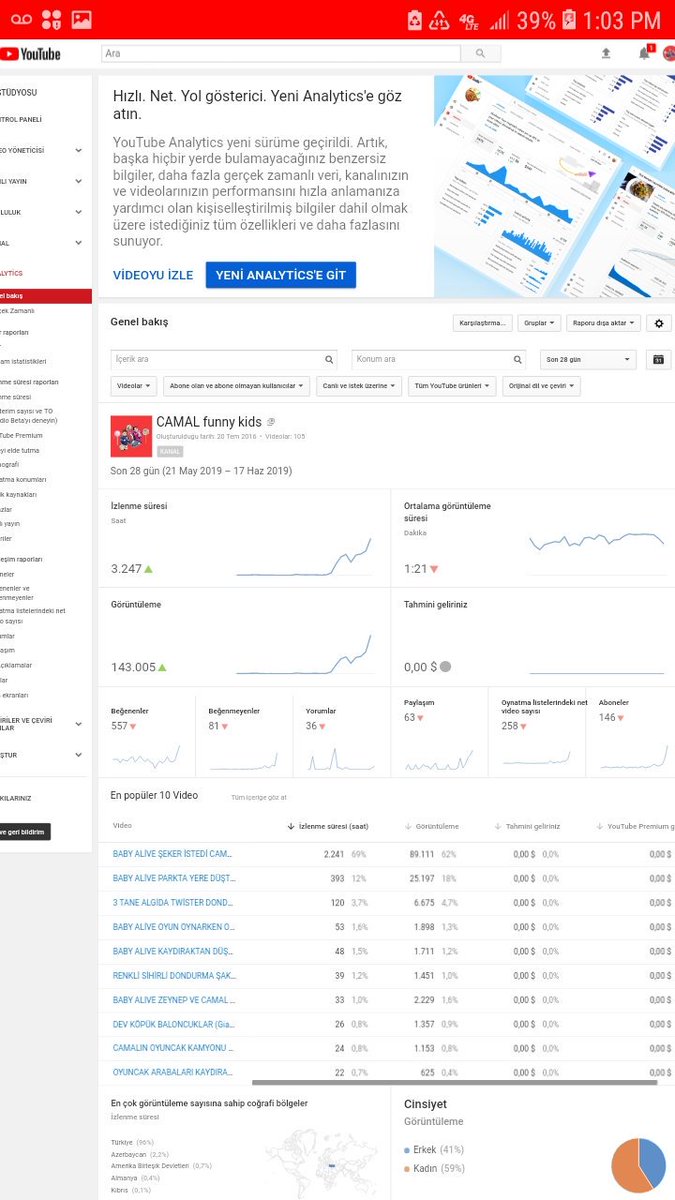Open the notifications bell
The width and height of the screenshot is (675, 1200).
pos(644,53)
